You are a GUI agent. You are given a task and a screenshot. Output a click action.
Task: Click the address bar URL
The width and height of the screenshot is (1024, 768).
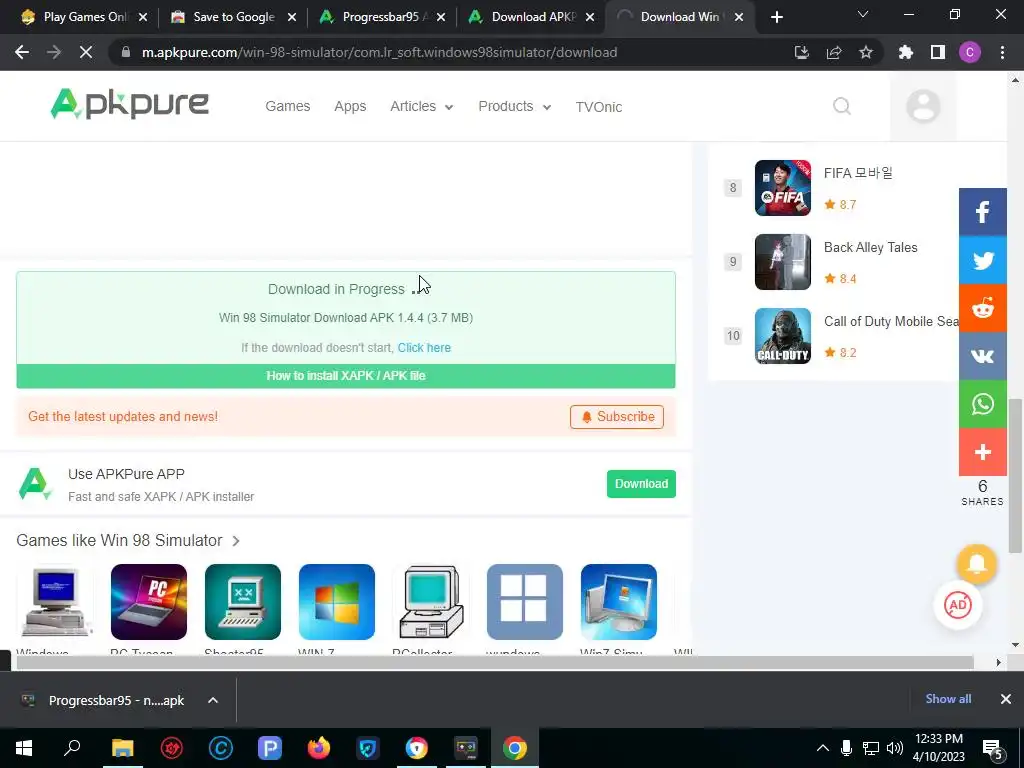(x=379, y=52)
